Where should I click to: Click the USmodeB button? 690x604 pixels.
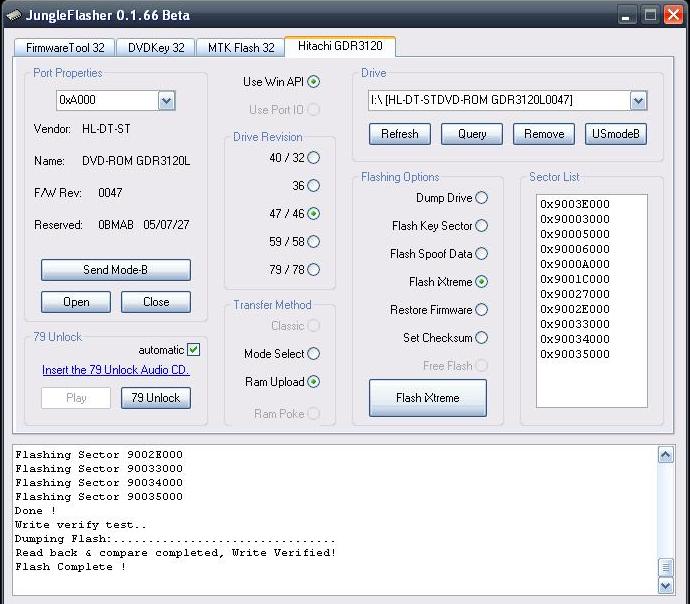pos(616,134)
